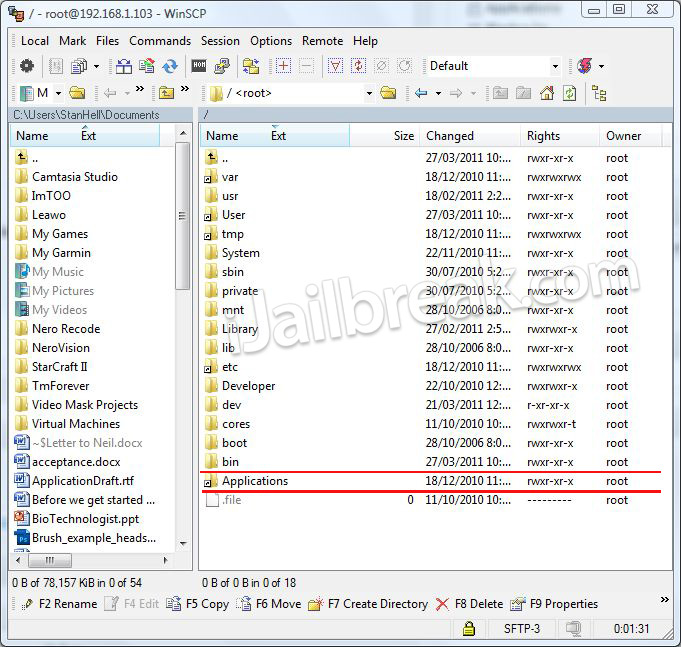Click F8 Delete button
Viewport: 681px width, 647px height.
pos(469,604)
